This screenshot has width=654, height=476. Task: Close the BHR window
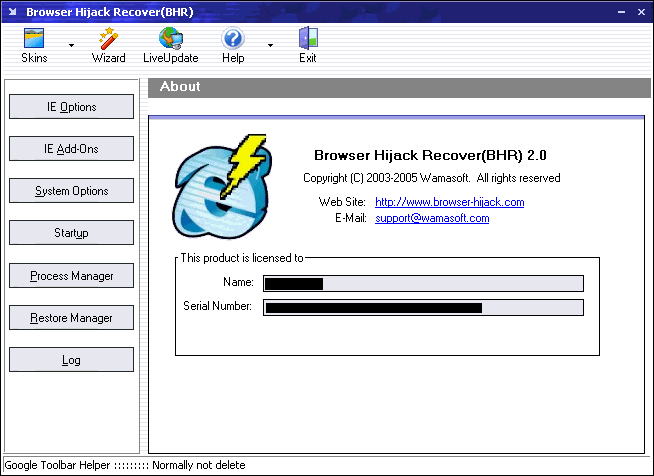pos(641,12)
